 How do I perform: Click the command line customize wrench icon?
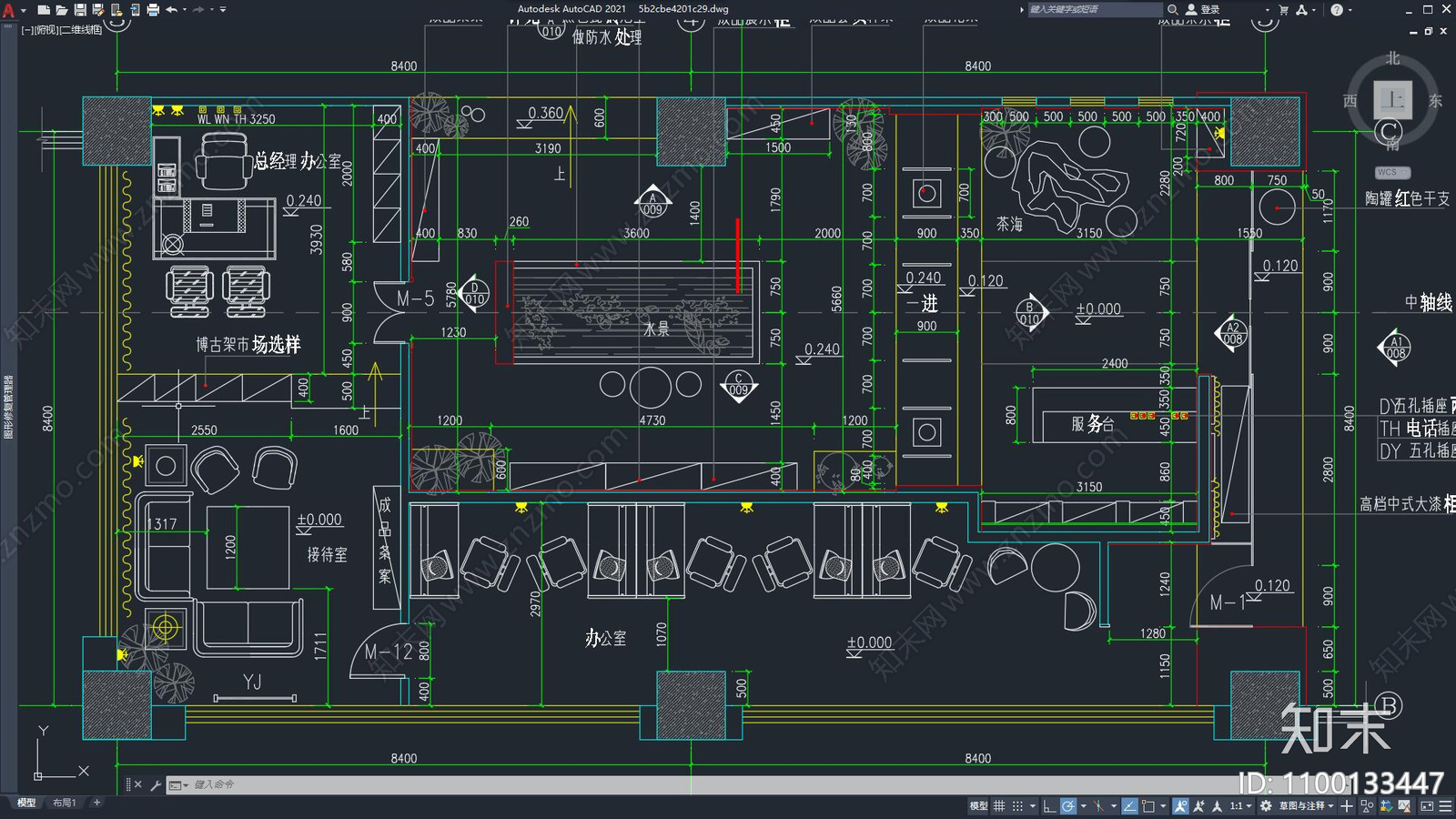point(156,784)
